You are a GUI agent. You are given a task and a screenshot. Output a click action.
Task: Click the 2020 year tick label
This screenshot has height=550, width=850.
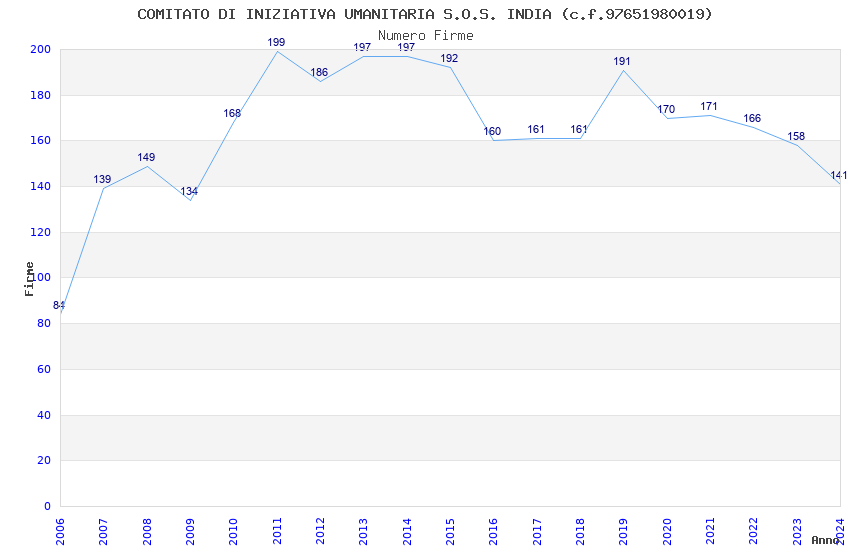coord(666,530)
